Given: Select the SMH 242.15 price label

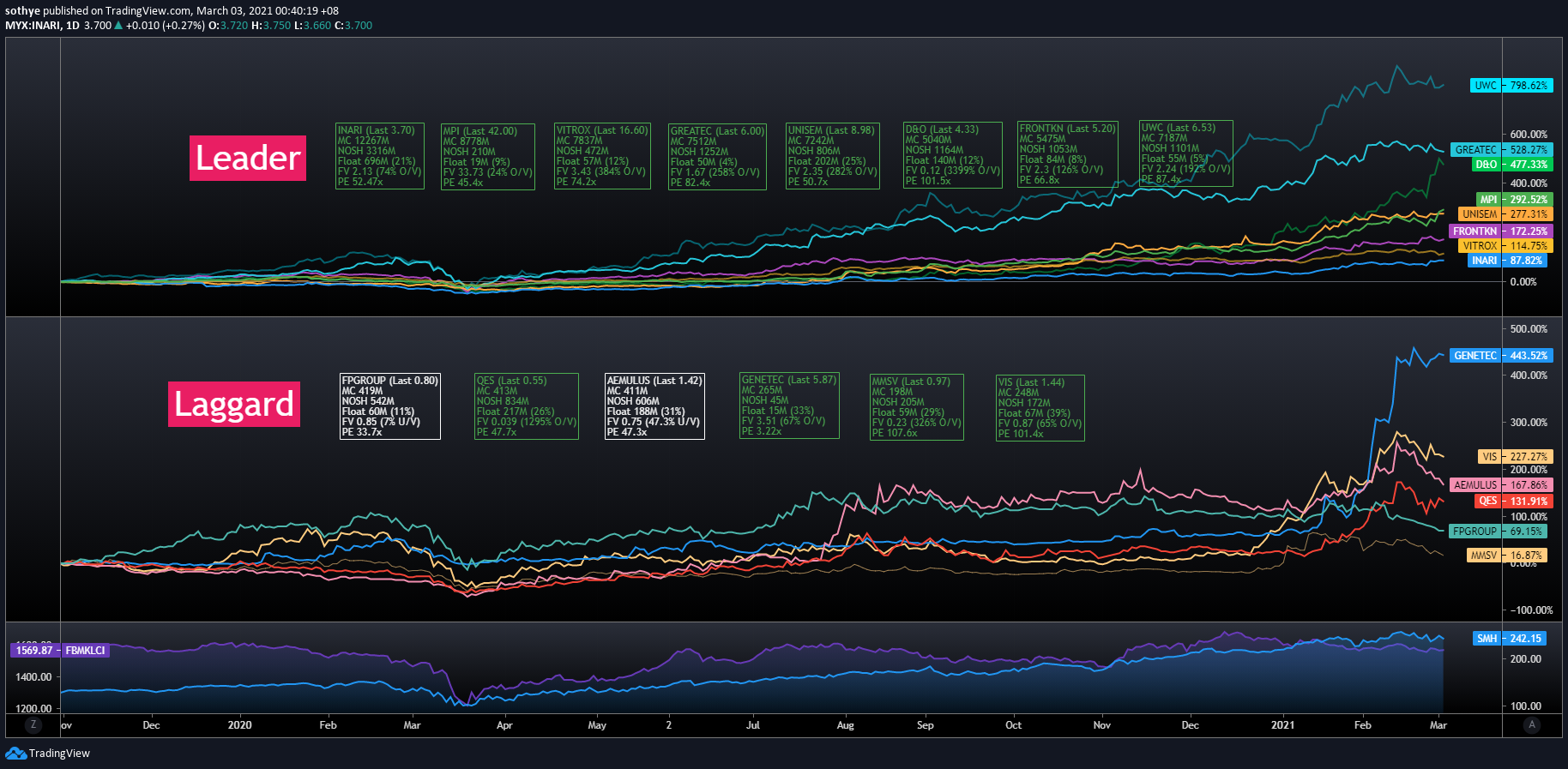Looking at the screenshot, I should click(1511, 638).
